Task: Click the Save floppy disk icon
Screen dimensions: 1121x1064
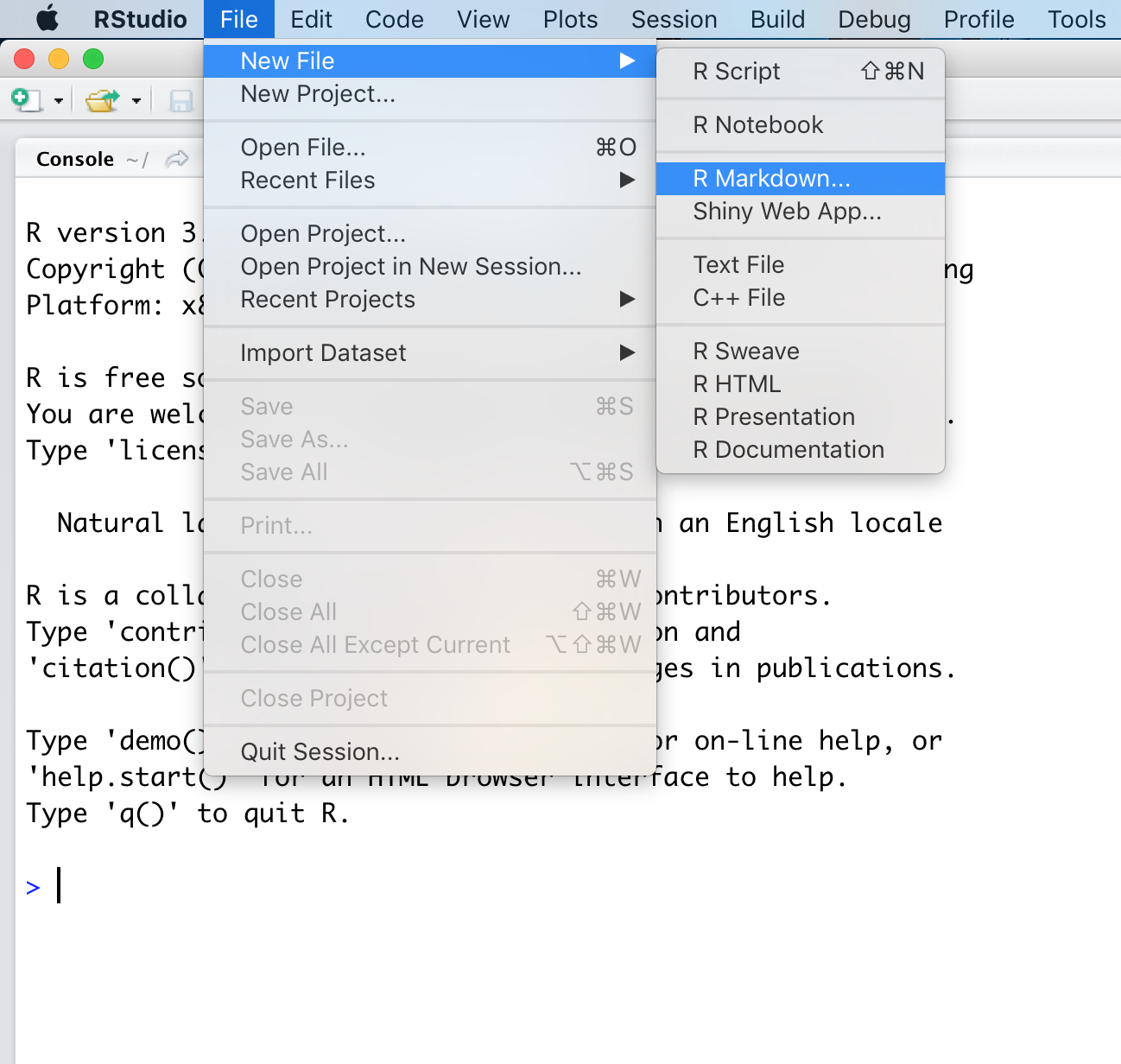Action: click(x=180, y=101)
